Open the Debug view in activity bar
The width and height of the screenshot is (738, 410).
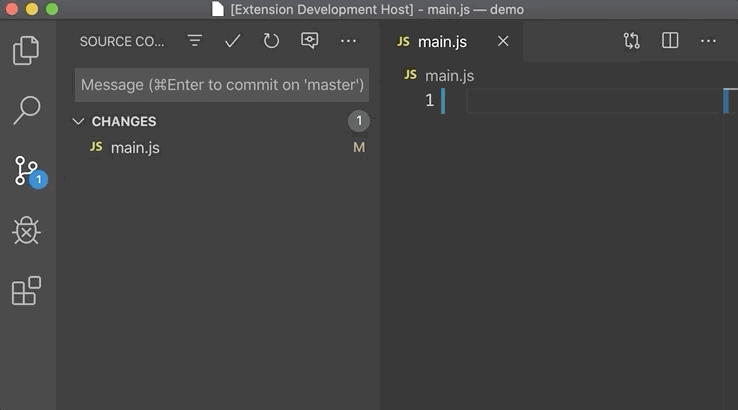(x=26, y=231)
